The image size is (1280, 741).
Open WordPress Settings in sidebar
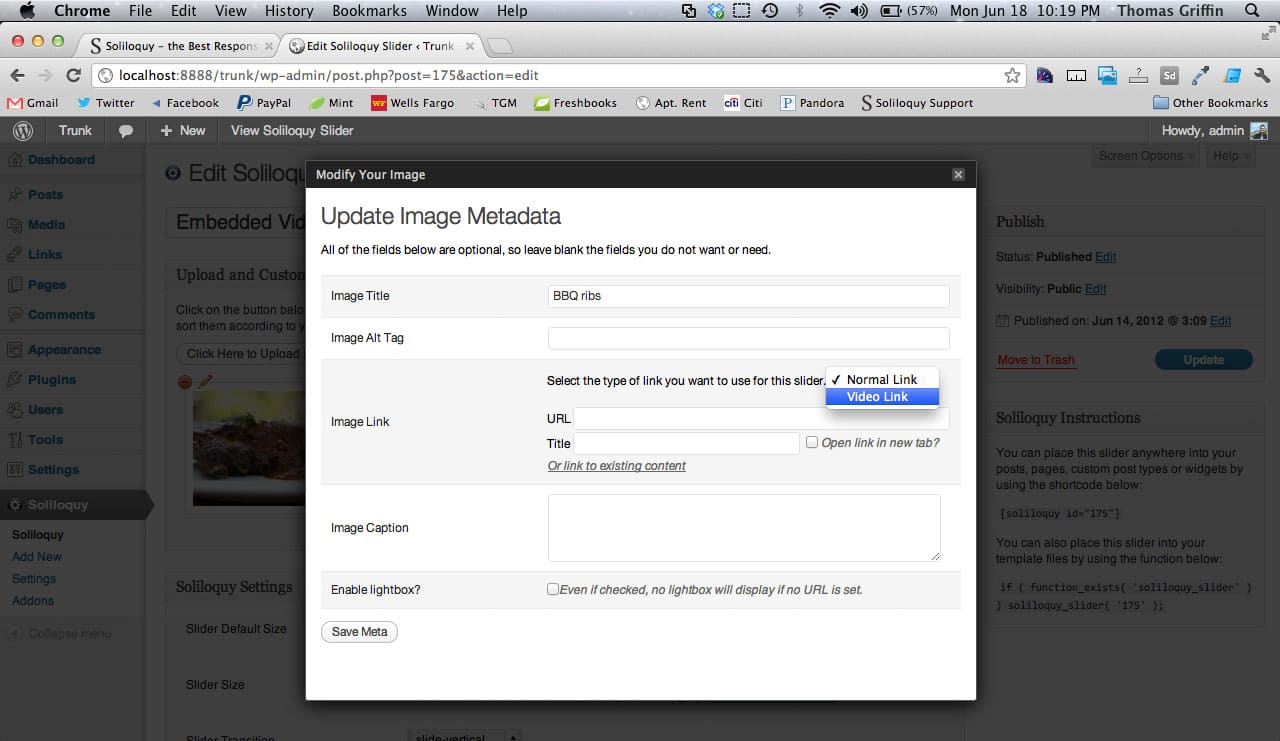pos(53,470)
